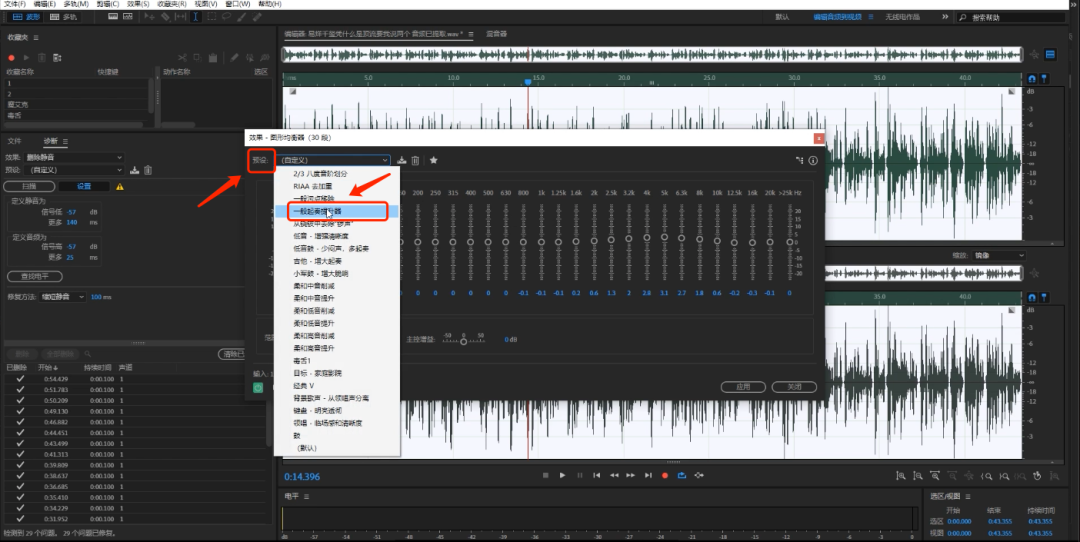Uncheck the 0:35.410 row checkmark

pyautogui.click(x=20, y=497)
